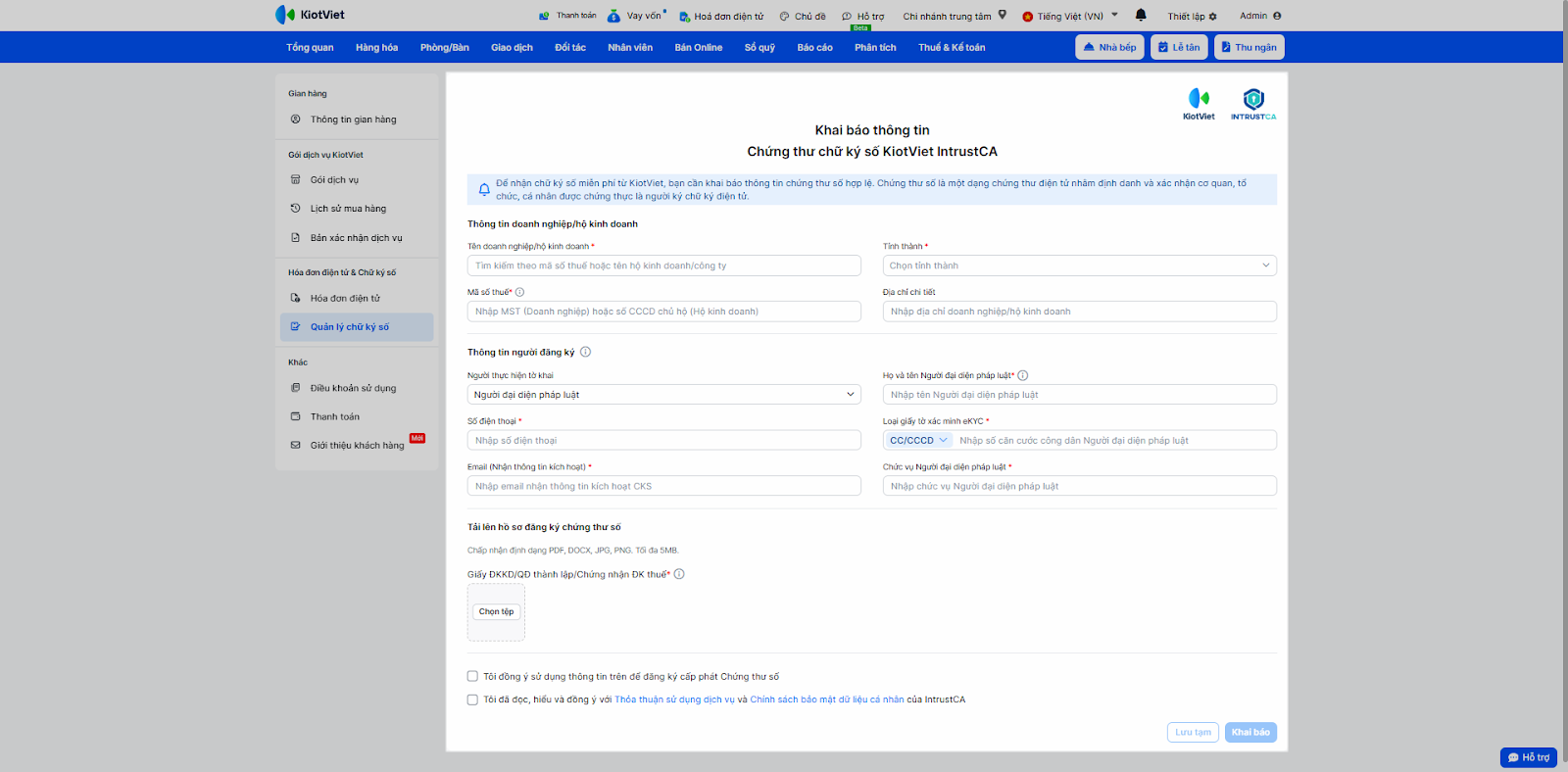Open the Chủ đề theme option

coord(803,16)
